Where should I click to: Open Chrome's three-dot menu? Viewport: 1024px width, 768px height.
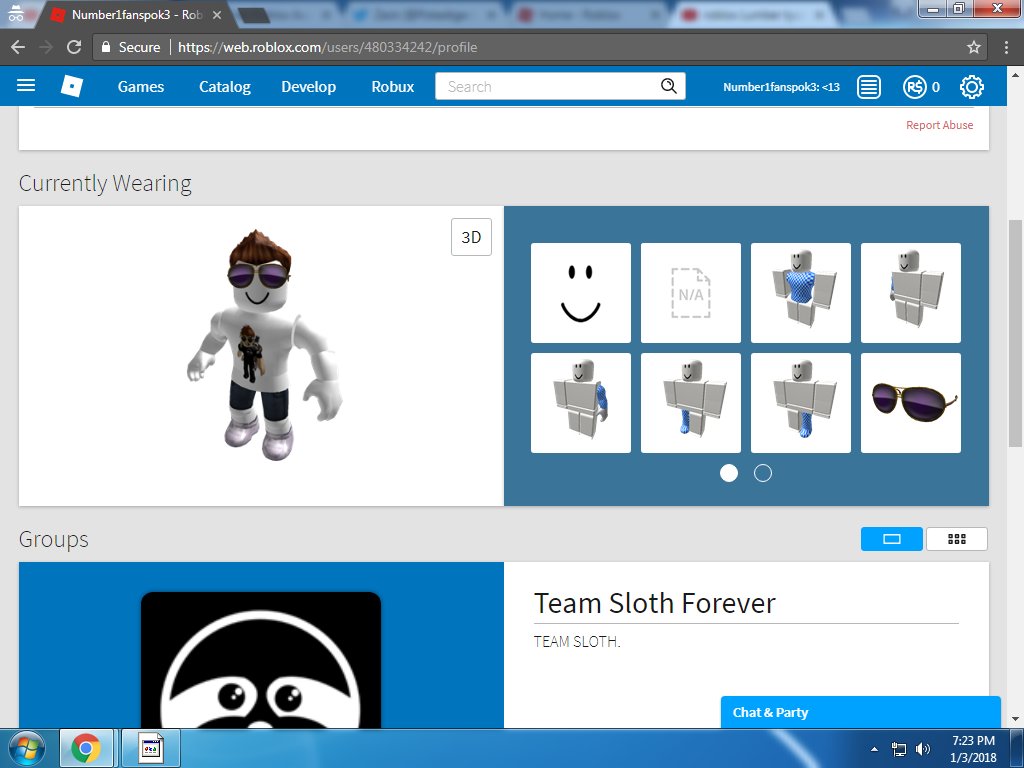pos(1006,47)
